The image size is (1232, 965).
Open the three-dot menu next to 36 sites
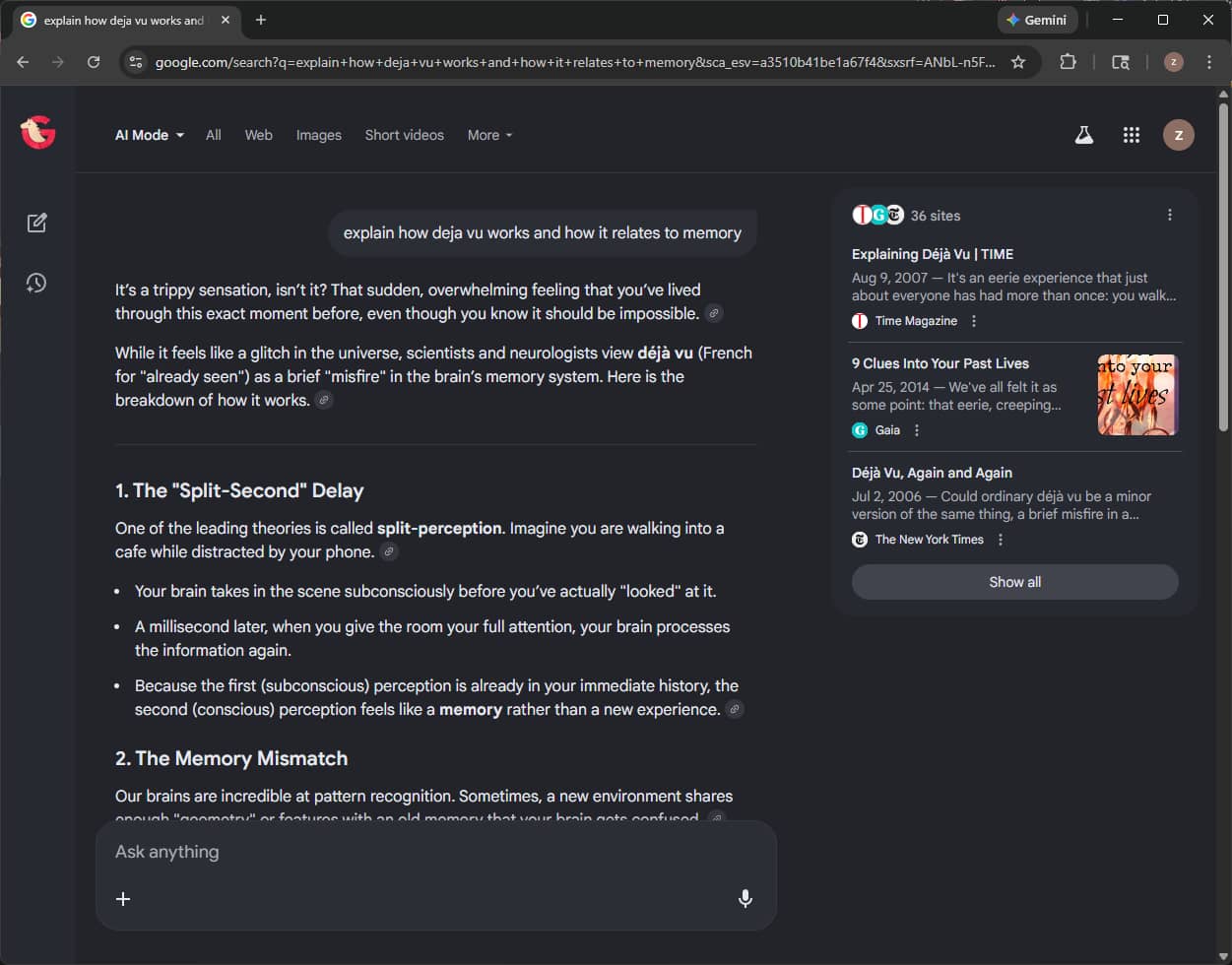coord(1170,214)
